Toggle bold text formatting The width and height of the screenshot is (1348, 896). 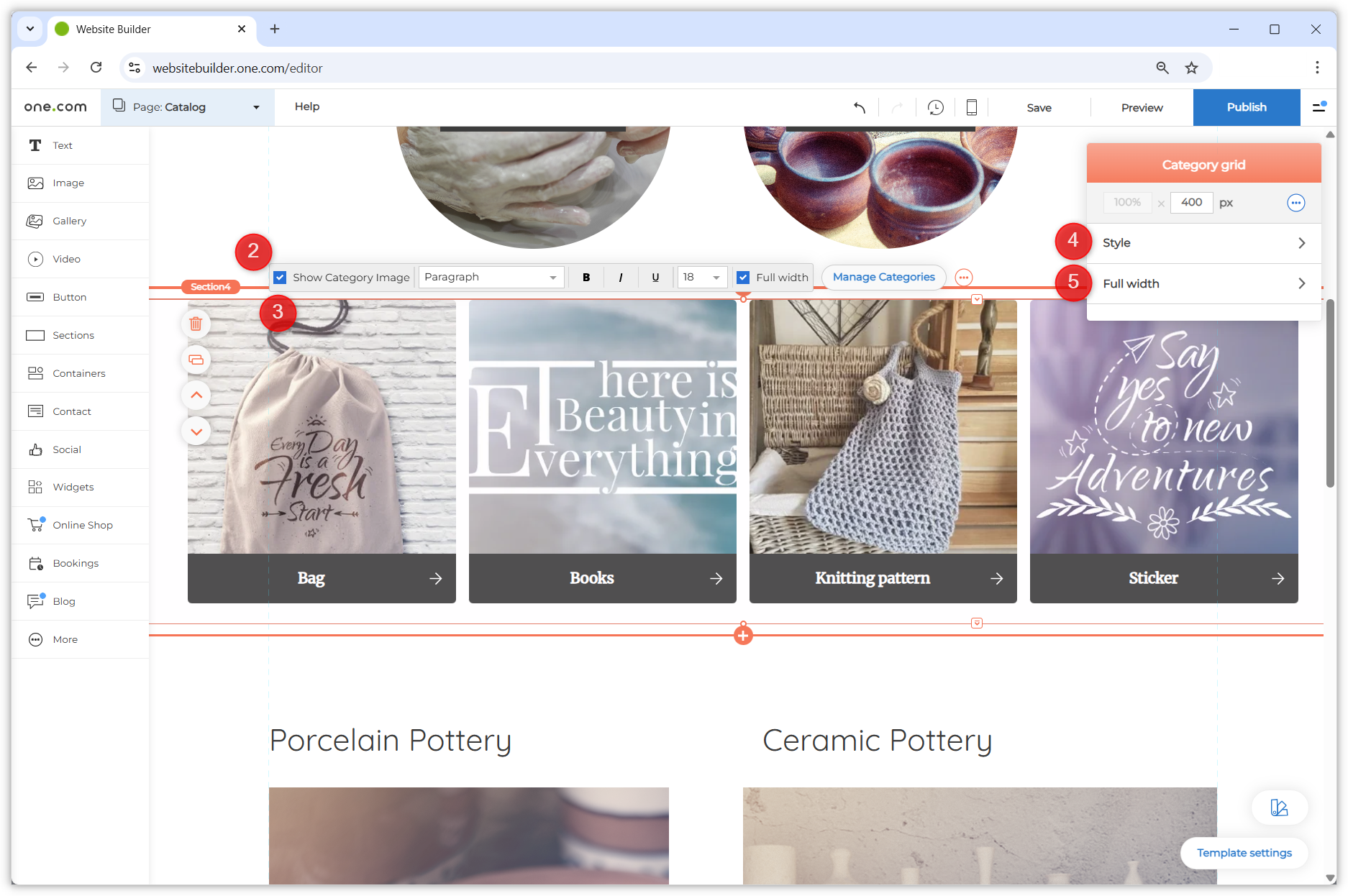[586, 278]
